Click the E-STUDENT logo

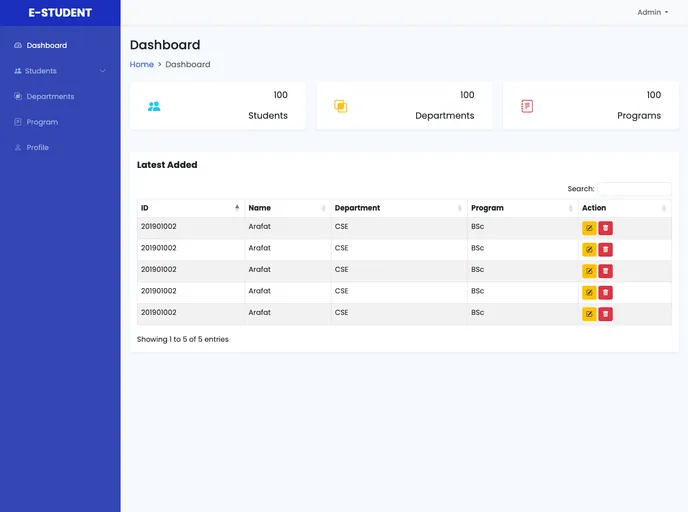point(60,13)
